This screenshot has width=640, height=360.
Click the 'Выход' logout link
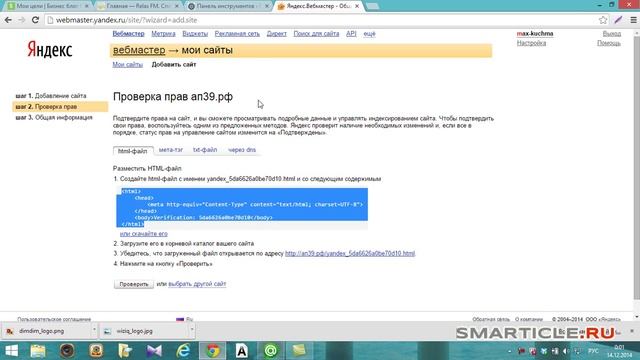click(x=611, y=33)
